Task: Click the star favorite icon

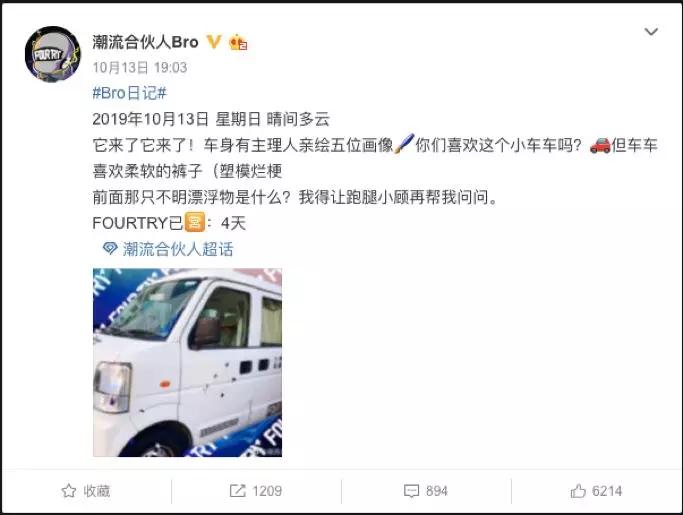Action: click(69, 491)
